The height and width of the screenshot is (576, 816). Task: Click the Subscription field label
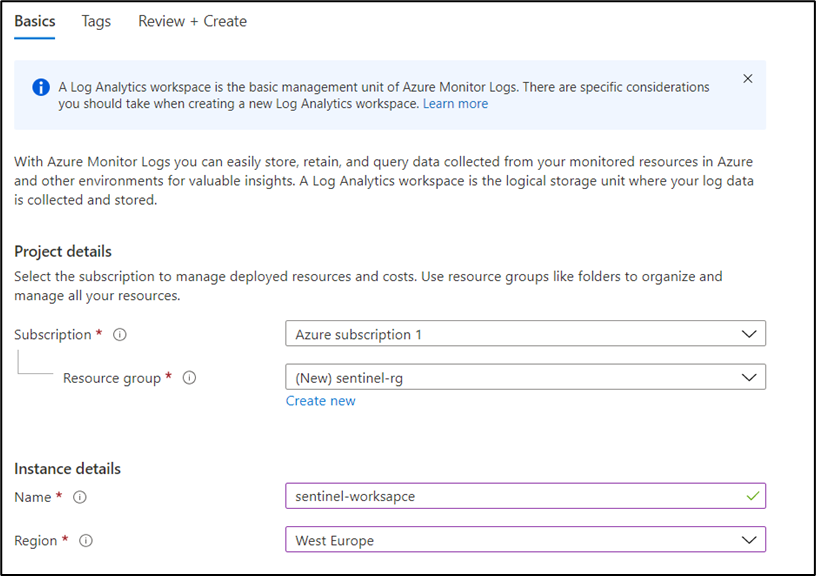(53, 335)
